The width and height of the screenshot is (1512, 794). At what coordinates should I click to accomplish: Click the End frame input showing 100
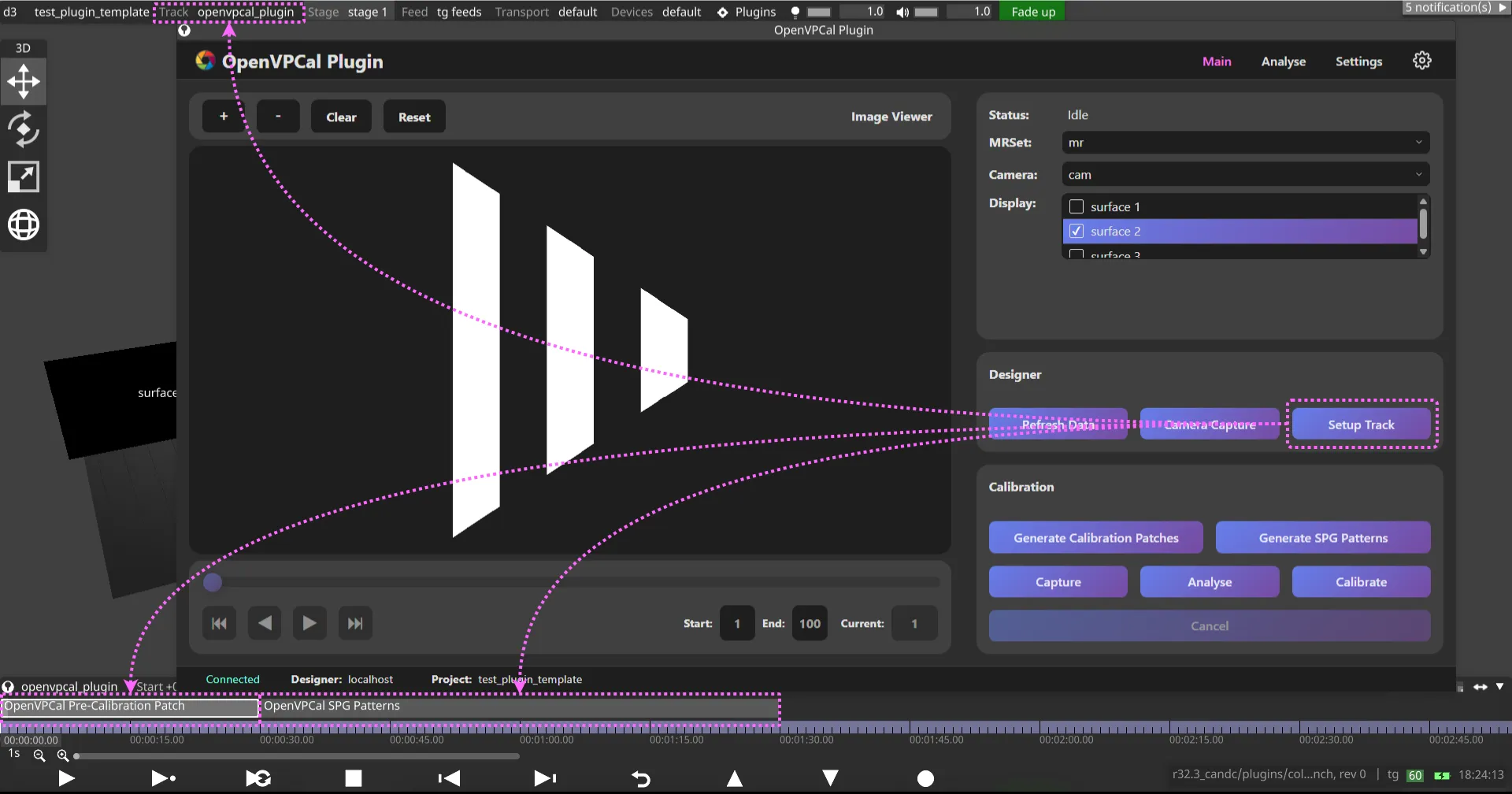pyautogui.click(x=810, y=623)
